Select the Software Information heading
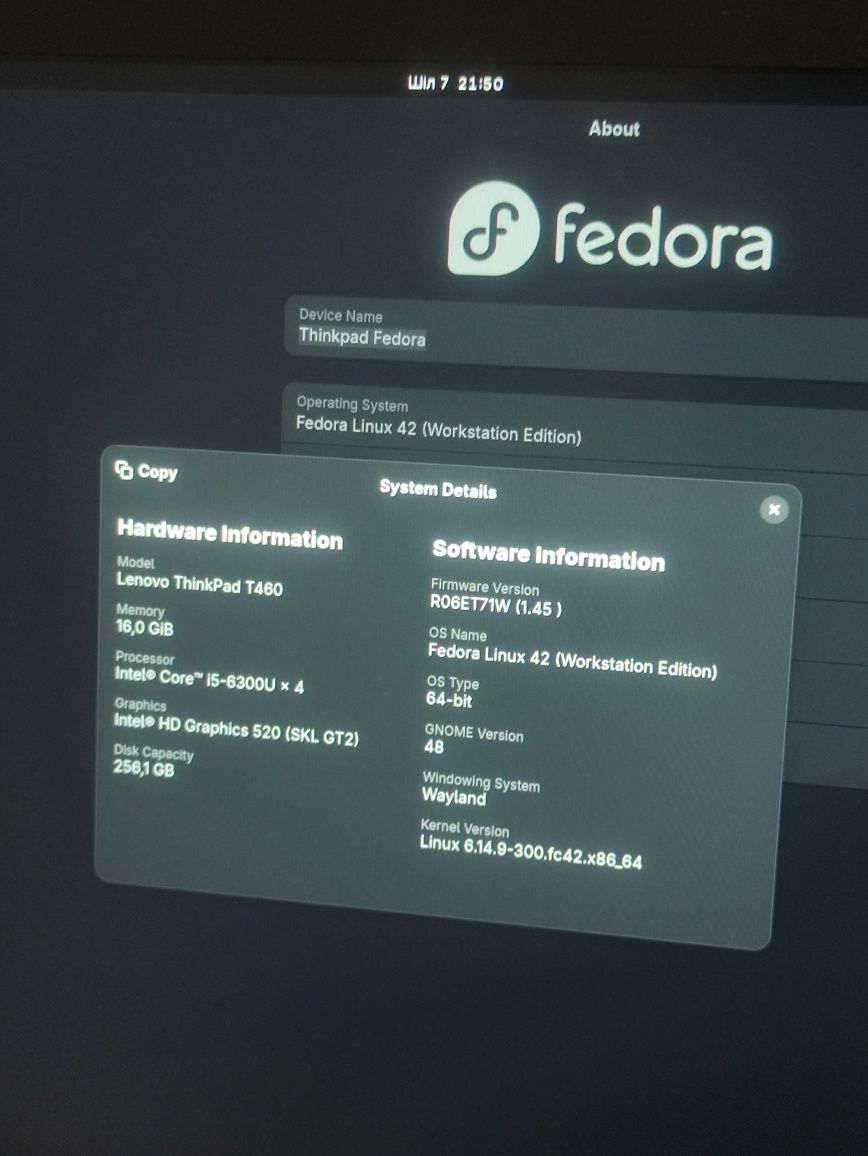 [548, 555]
